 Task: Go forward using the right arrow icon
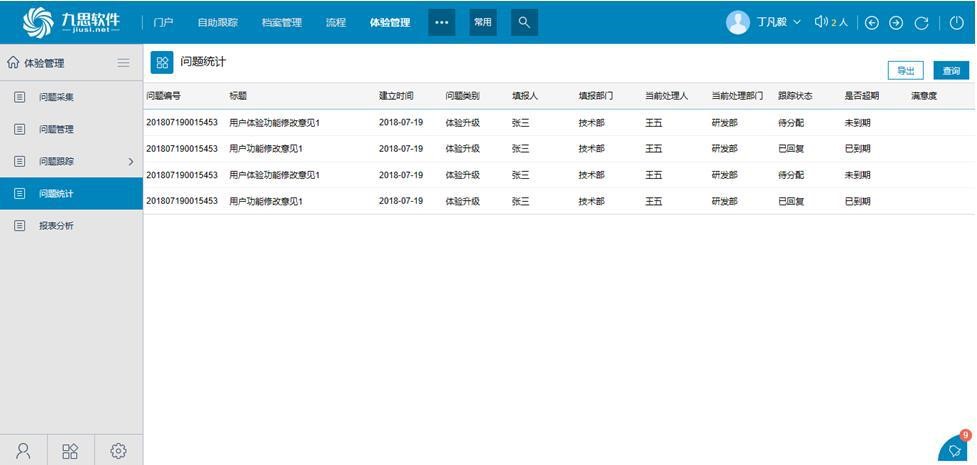896,23
